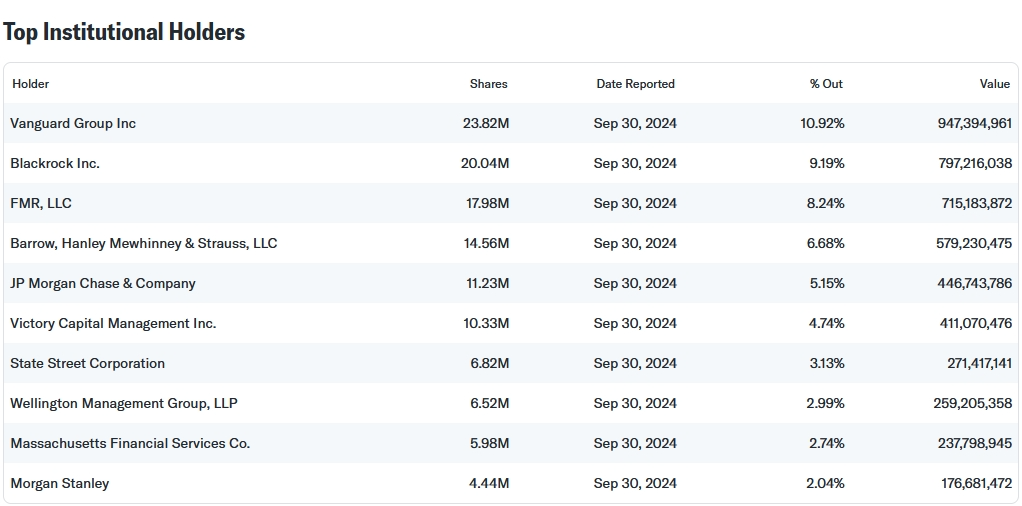Select Wellington Management Group, LLP name
Viewport: 1022px width, 506px height.
(124, 403)
